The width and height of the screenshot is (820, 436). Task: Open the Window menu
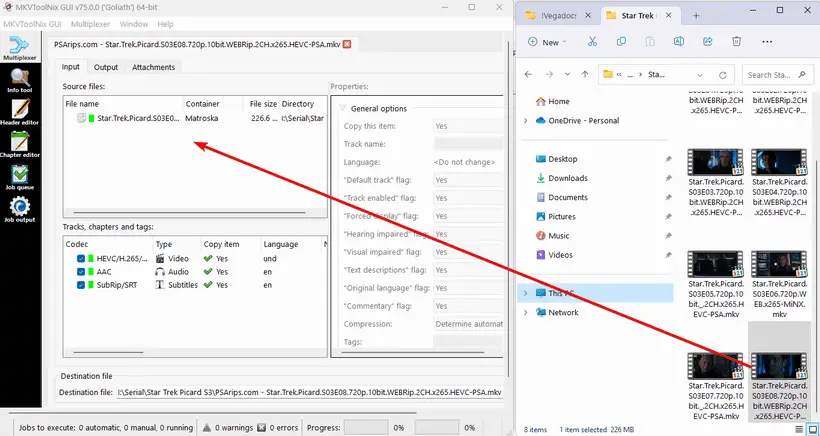coord(132,24)
